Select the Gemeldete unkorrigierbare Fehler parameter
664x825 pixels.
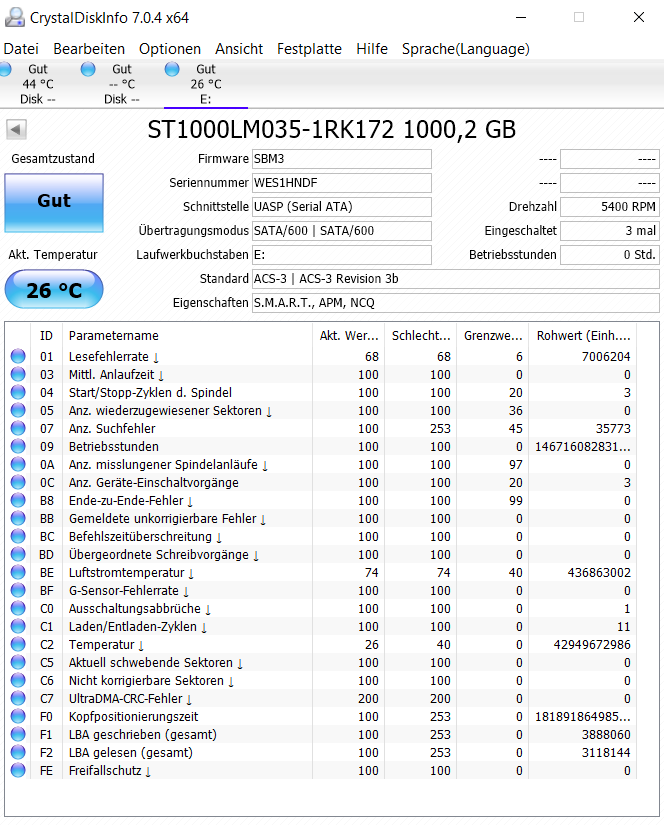point(167,518)
